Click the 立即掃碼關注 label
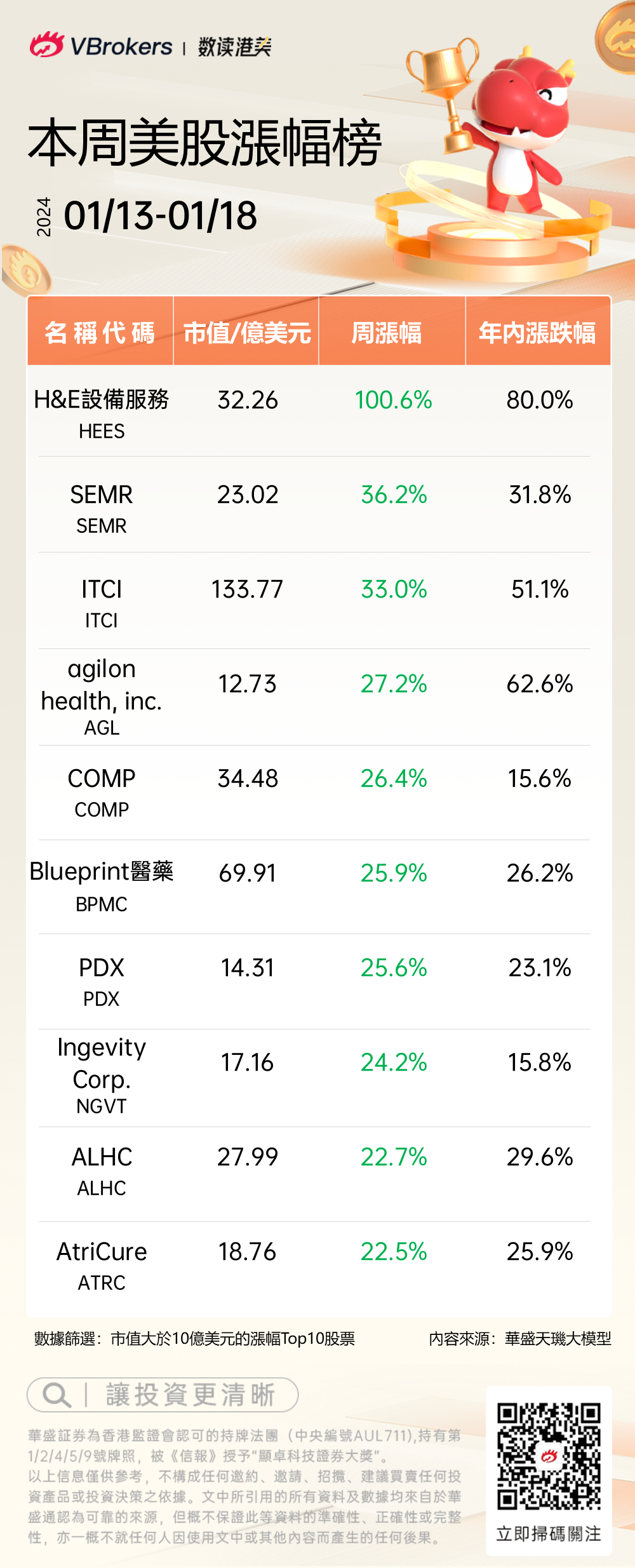 549,1534
